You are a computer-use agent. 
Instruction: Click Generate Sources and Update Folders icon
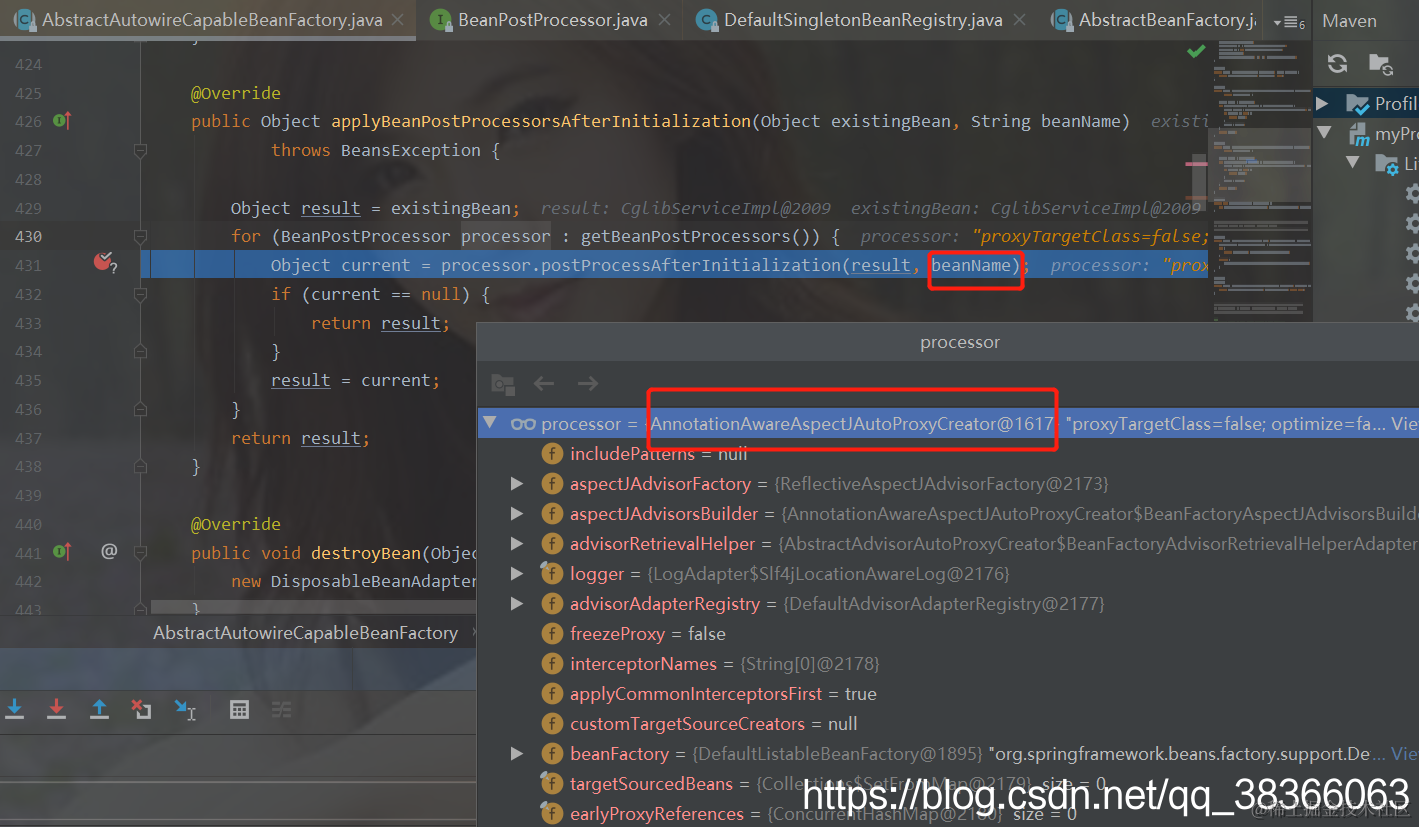pos(1380,65)
